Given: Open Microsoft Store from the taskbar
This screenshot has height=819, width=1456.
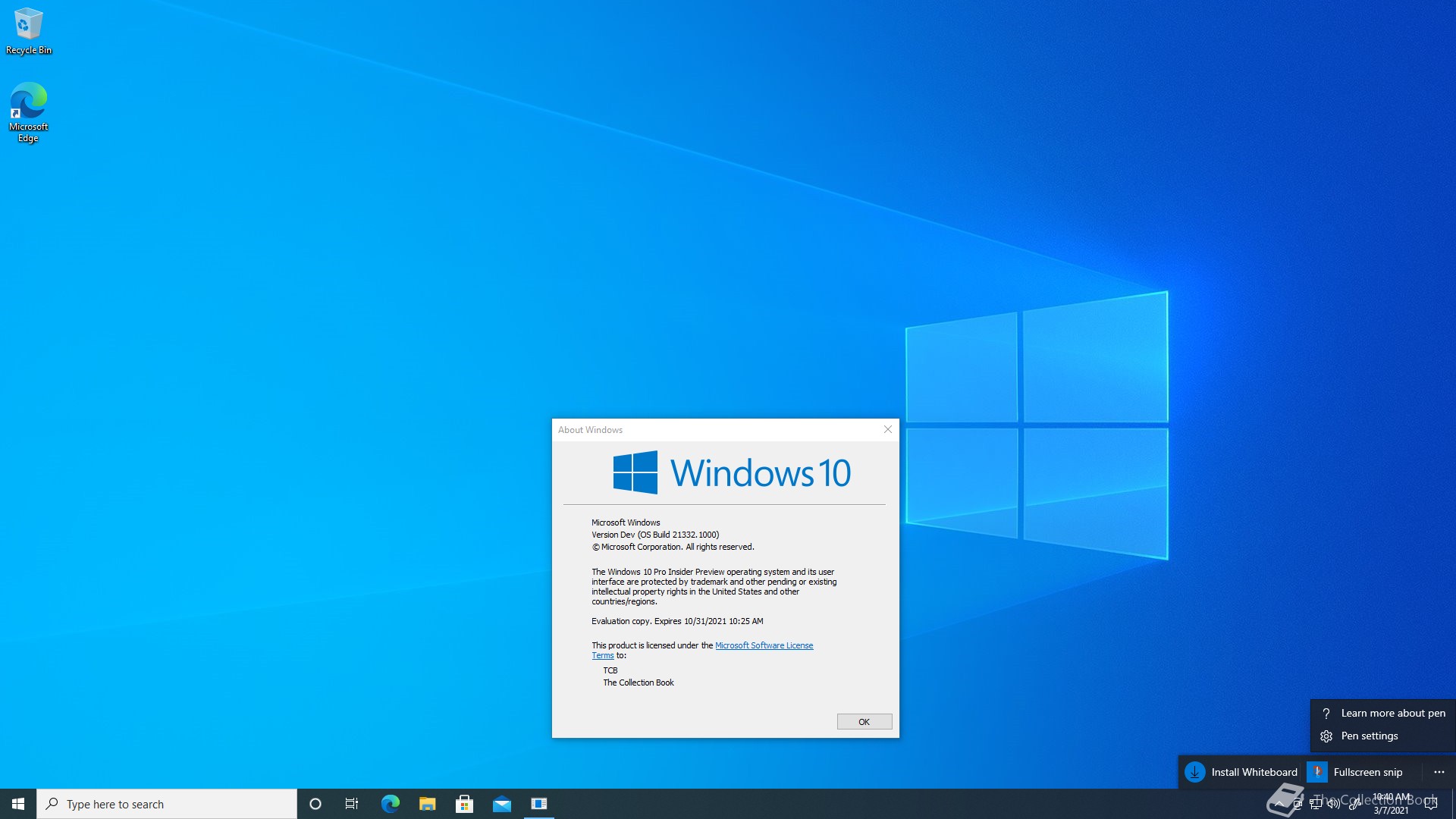Looking at the screenshot, I should click(464, 804).
